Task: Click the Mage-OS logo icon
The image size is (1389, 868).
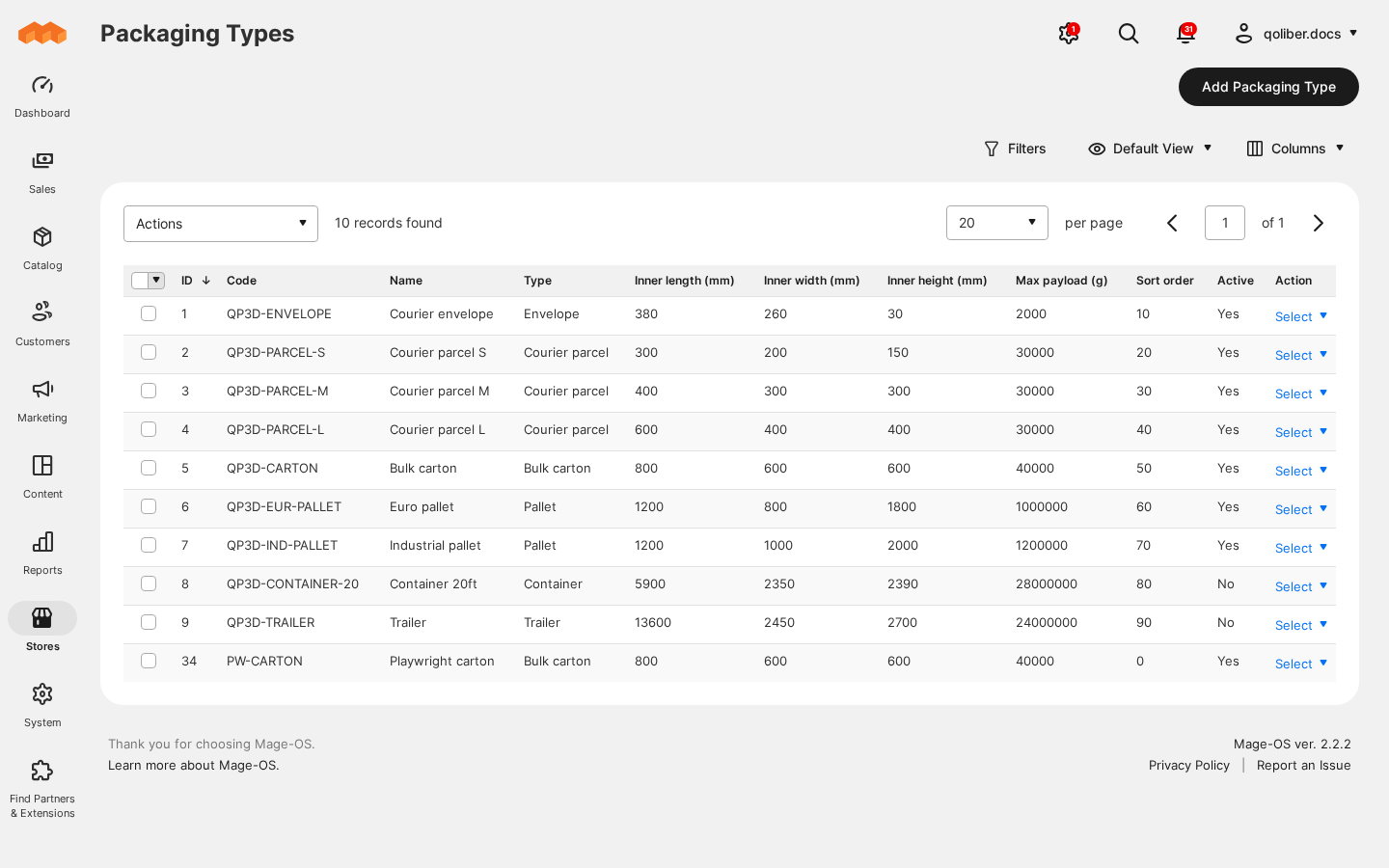Action: tap(42, 33)
